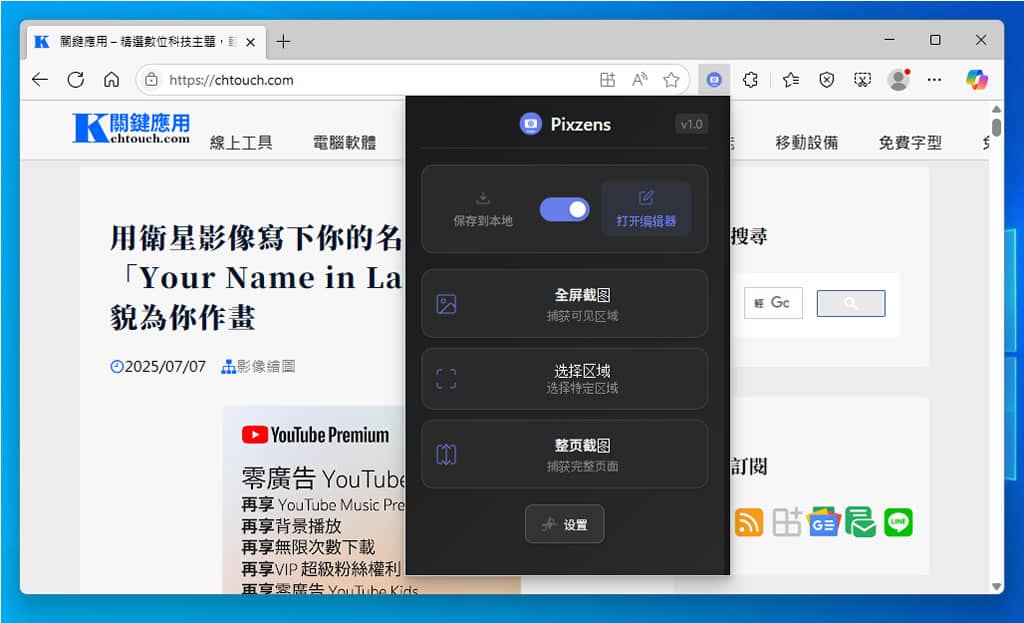The width and height of the screenshot is (1024, 623).
Task: Click the v1.0 version badge
Action: [692, 124]
